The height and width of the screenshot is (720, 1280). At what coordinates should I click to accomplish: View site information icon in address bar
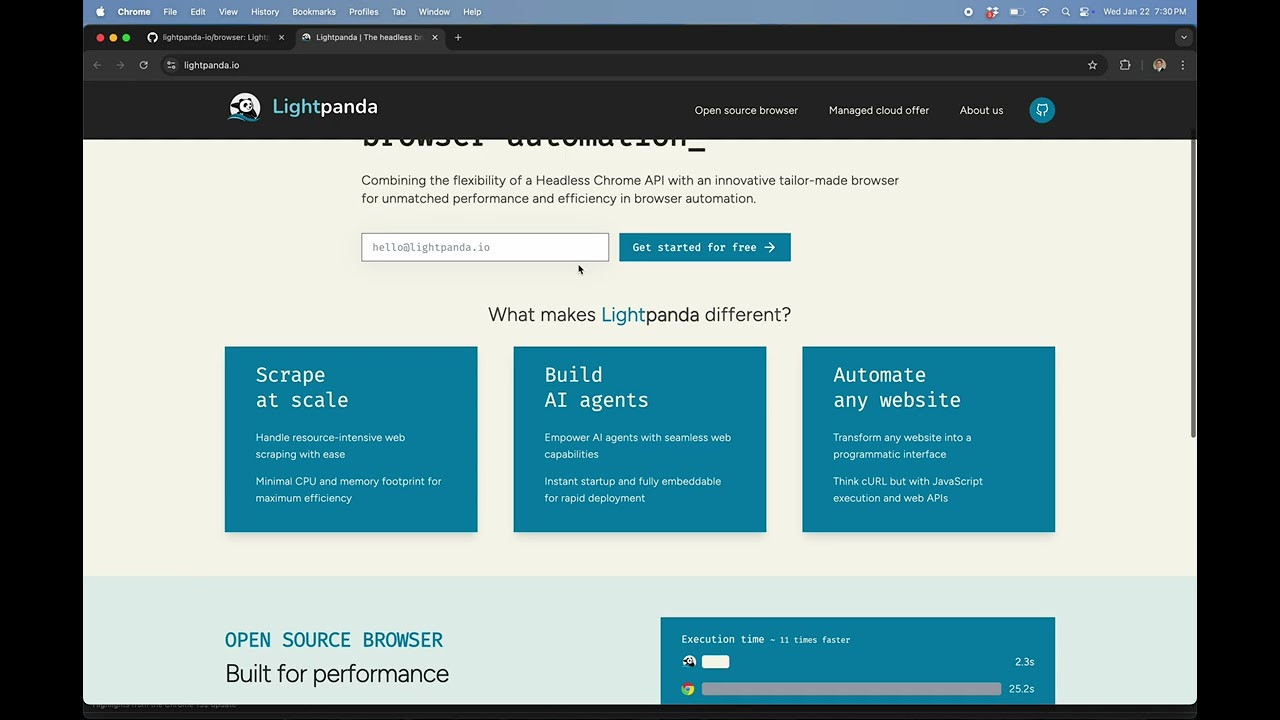click(171, 65)
